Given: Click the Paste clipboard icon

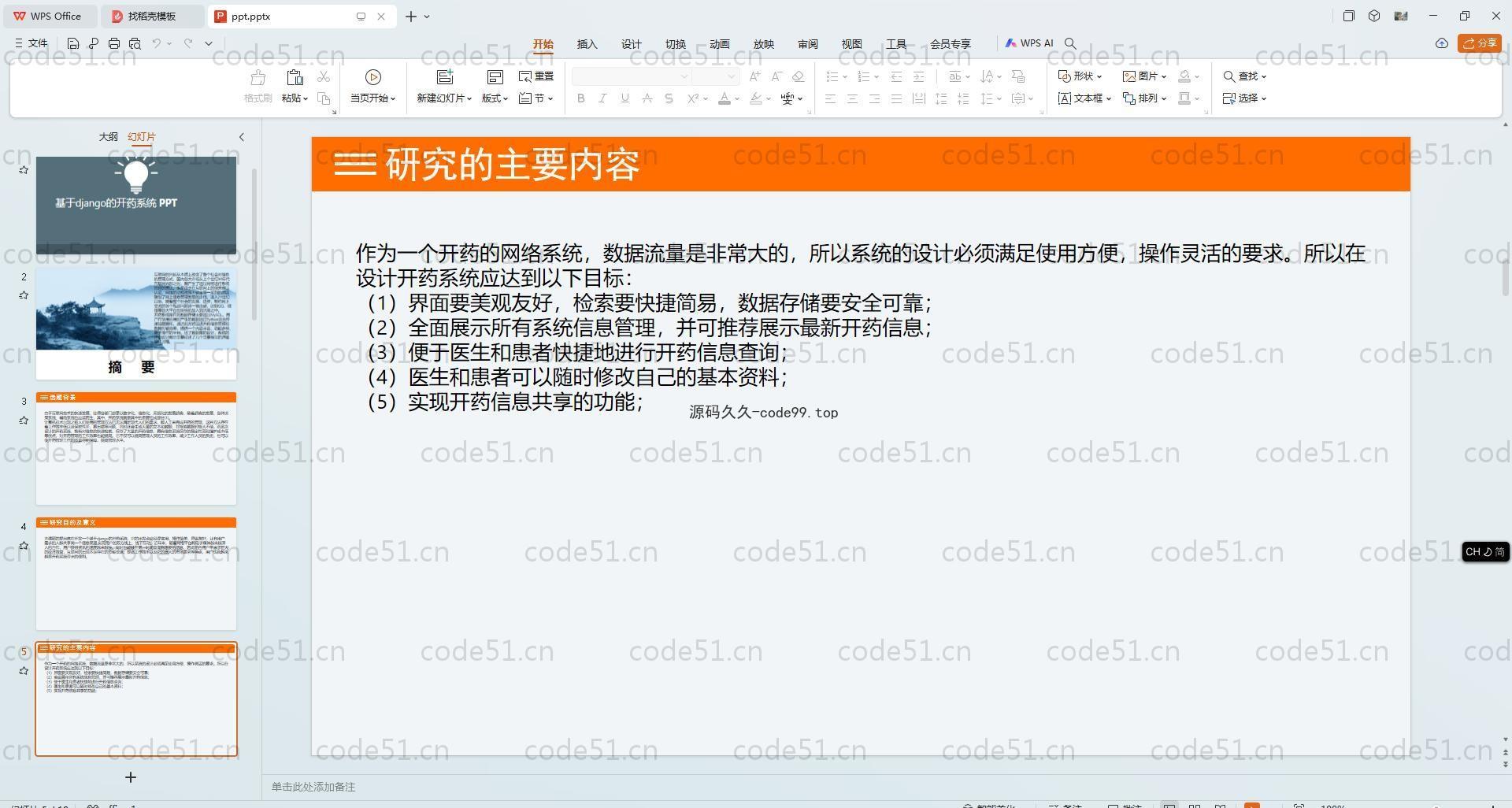Looking at the screenshot, I should [295, 77].
